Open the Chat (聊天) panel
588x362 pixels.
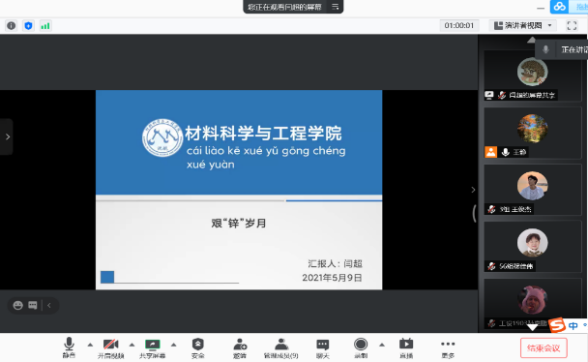pyautogui.click(x=322, y=348)
